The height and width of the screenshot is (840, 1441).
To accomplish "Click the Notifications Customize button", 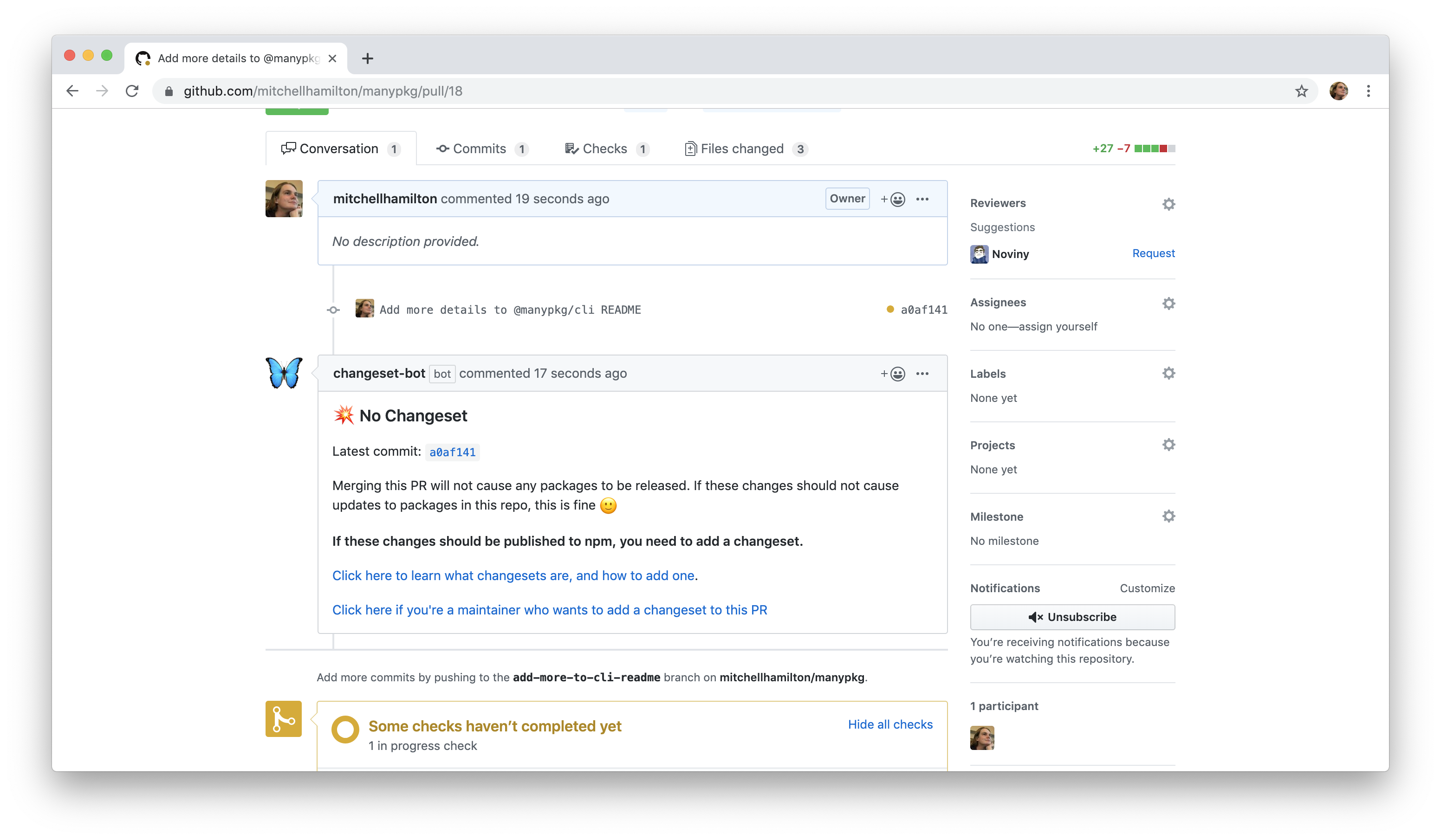I will (x=1148, y=588).
